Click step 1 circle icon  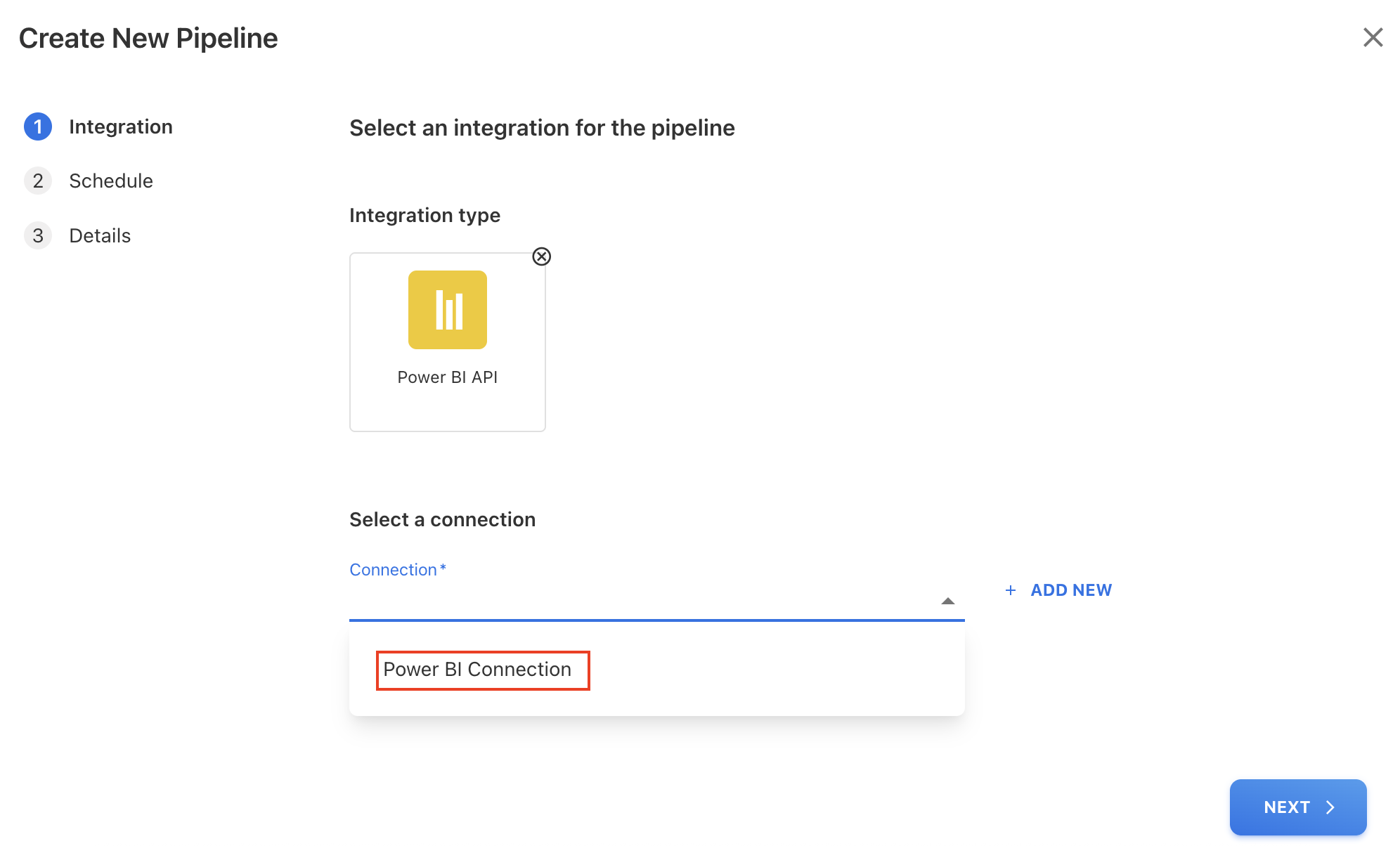click(38, 126)
